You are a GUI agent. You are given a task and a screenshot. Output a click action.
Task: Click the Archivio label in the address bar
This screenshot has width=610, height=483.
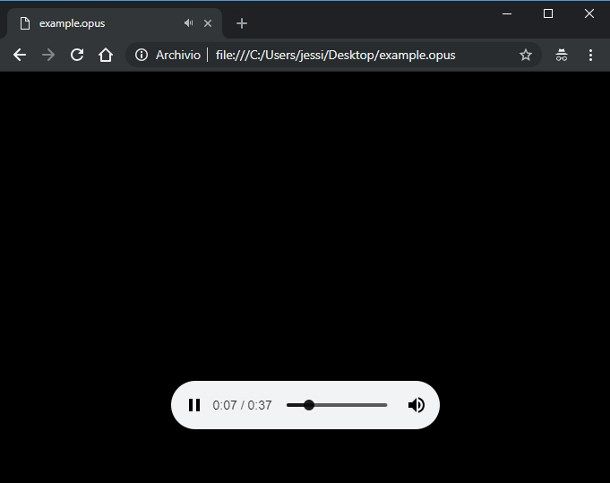point(178,55)
